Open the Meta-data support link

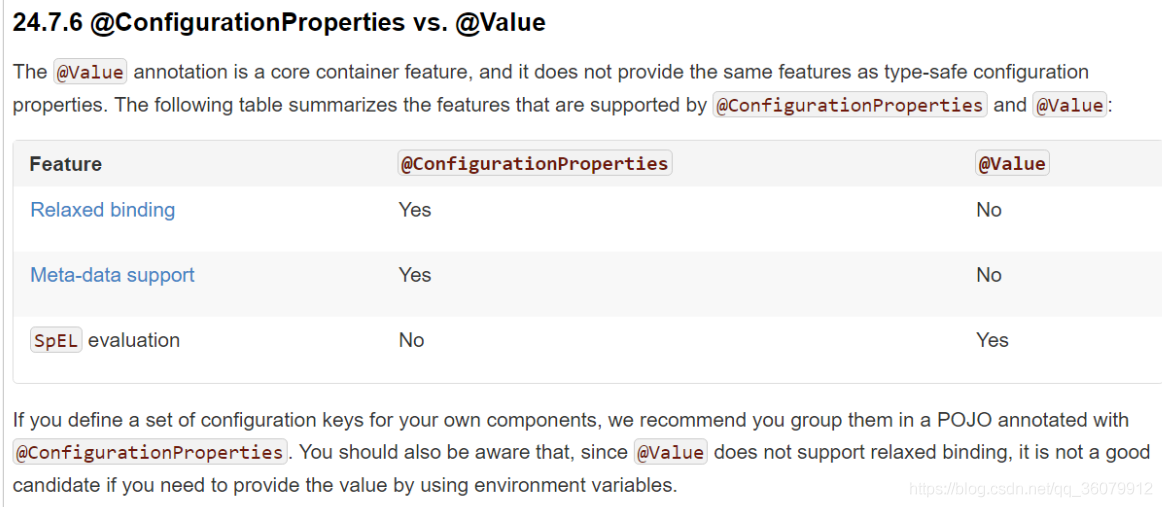click(112, 275)
